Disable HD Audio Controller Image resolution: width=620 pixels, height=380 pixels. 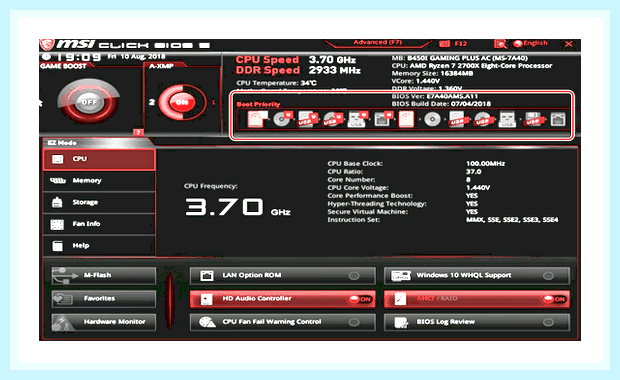click(282, 299)
